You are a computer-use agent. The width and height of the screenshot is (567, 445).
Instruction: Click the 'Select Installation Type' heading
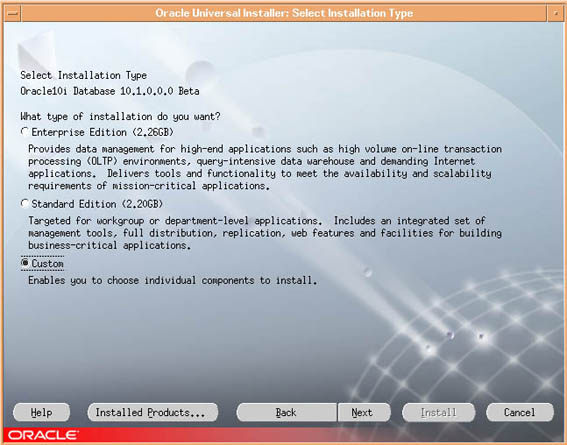[84, 75]
